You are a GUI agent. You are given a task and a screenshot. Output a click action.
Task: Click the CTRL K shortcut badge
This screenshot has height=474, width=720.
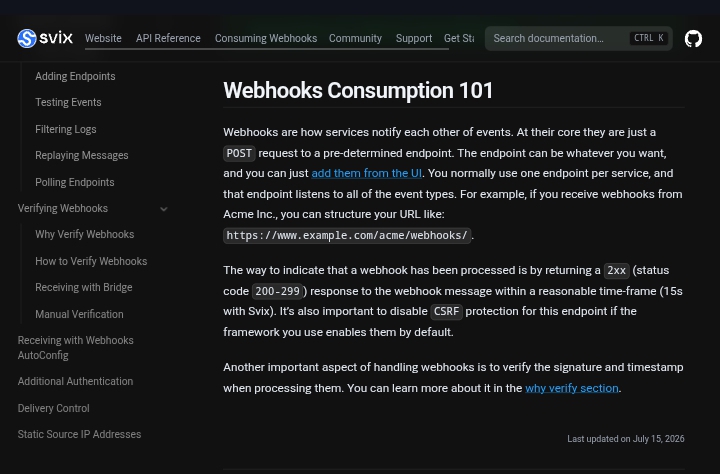point(648,38)
